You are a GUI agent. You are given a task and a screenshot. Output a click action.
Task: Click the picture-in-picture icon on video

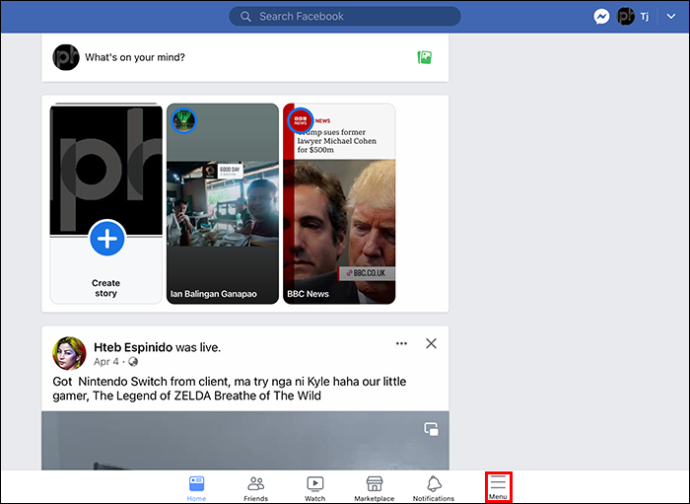pos(431,429)
